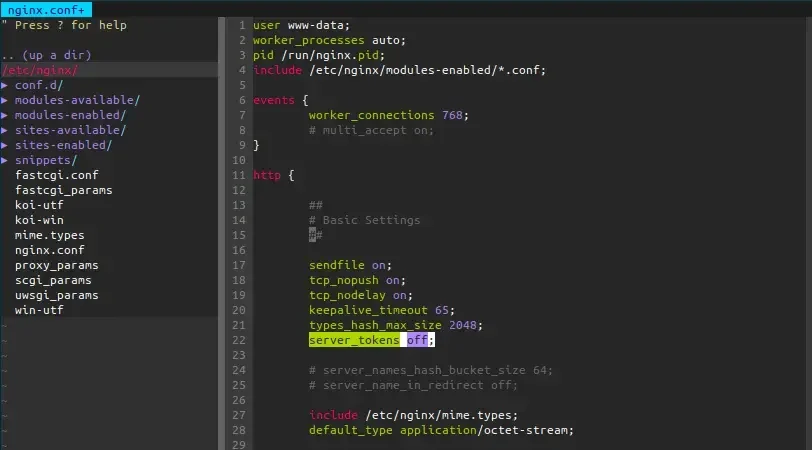Click 'worker_processes' directive
This screenshot has height=450, width=812.
(309, 40)
